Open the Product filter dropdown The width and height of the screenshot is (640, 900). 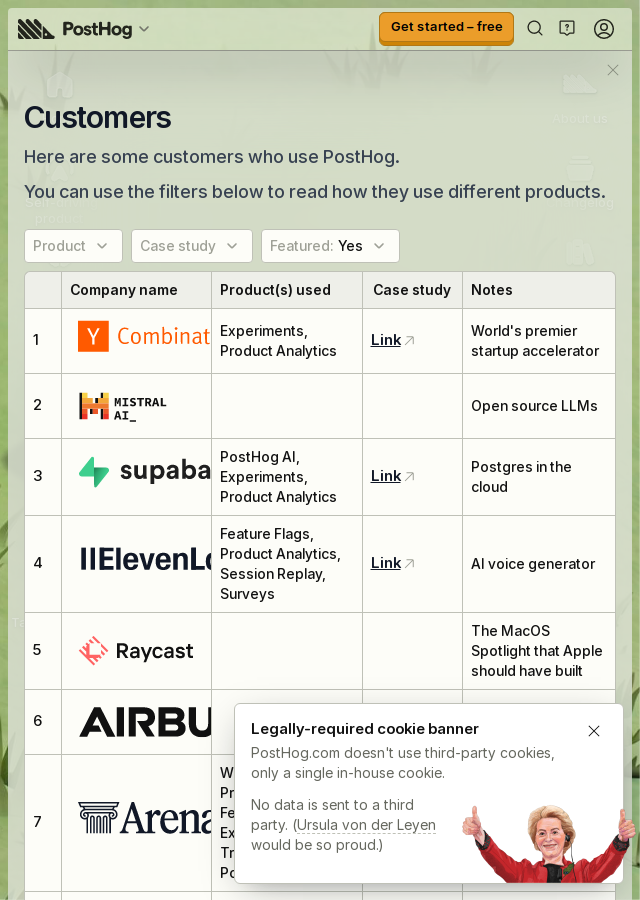73,246
